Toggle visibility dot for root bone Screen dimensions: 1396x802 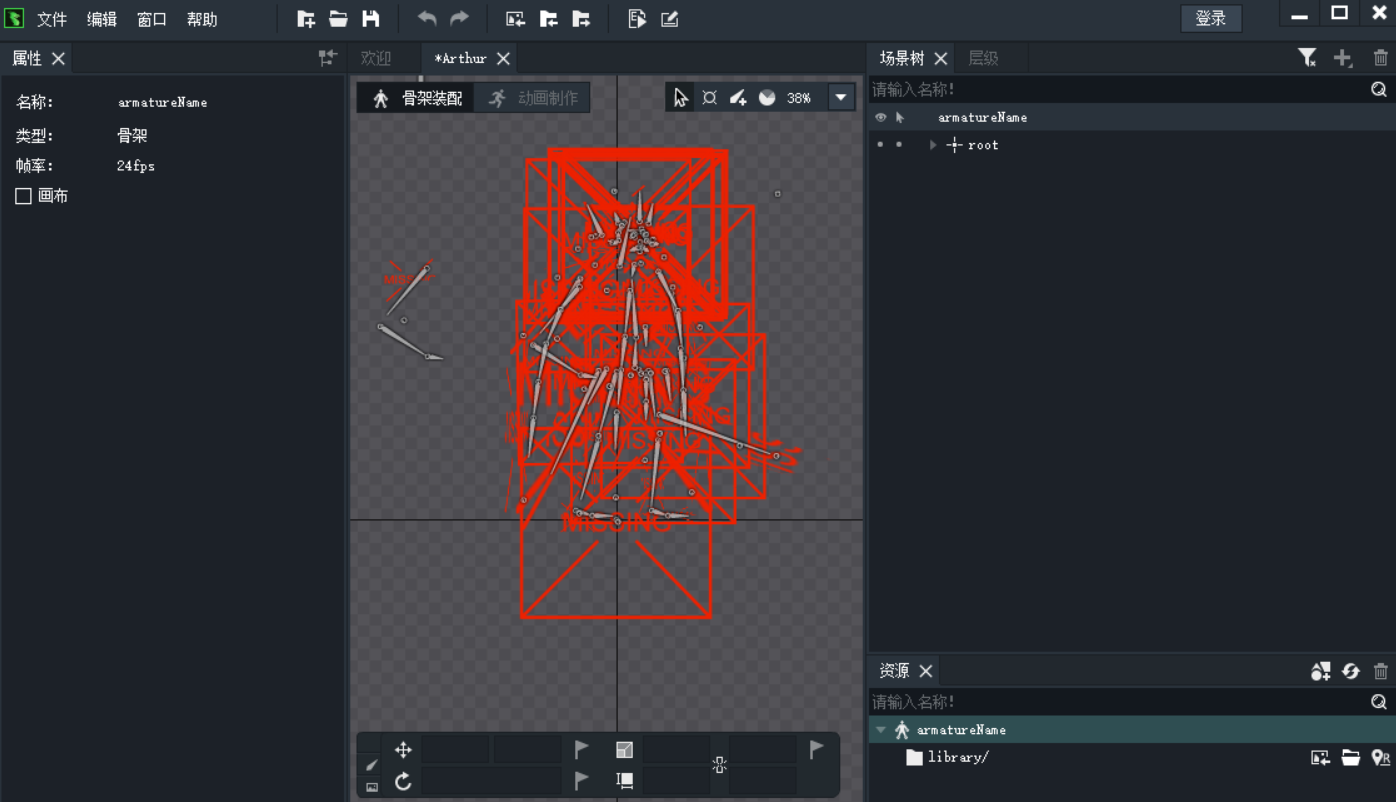click(x=880, y=145)
